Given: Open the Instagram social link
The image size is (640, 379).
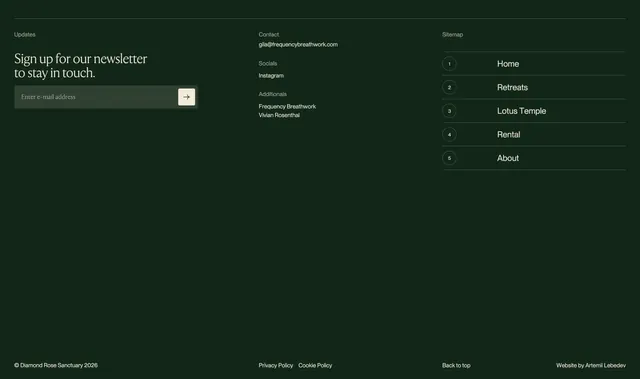Looking at the screenshot, I should pos(271,75).
